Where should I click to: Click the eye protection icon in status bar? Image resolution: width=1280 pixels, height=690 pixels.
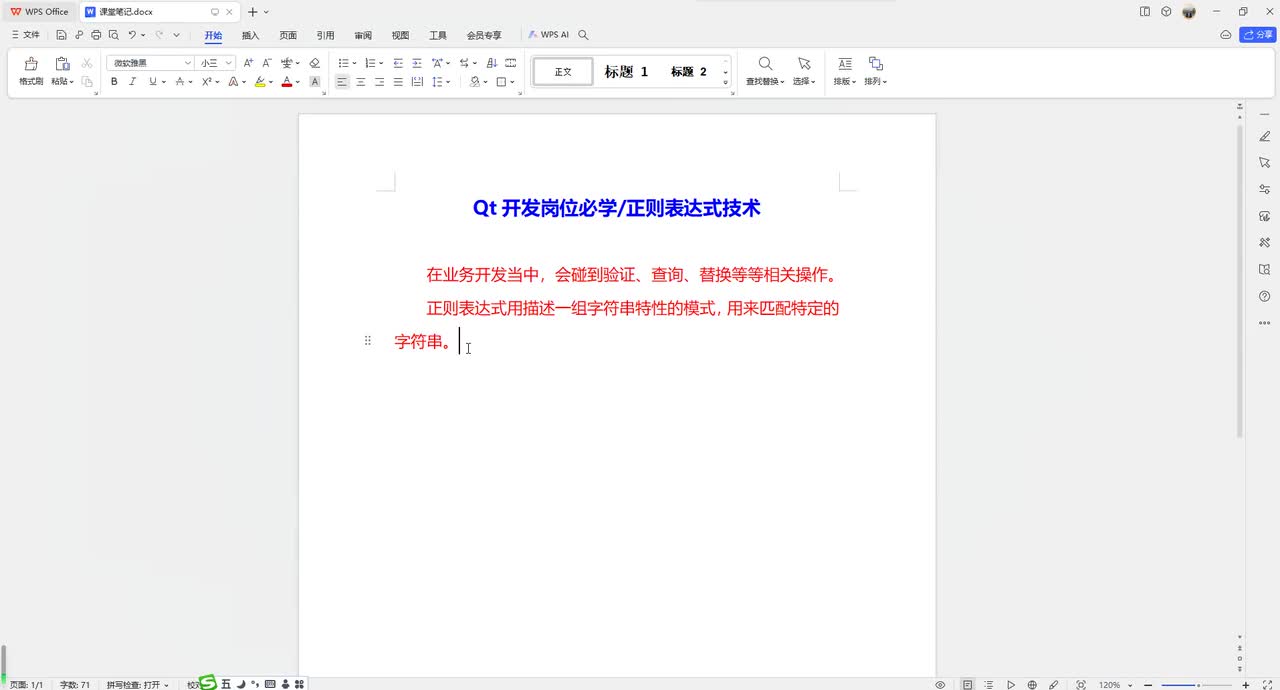click(x=940, y=685)
